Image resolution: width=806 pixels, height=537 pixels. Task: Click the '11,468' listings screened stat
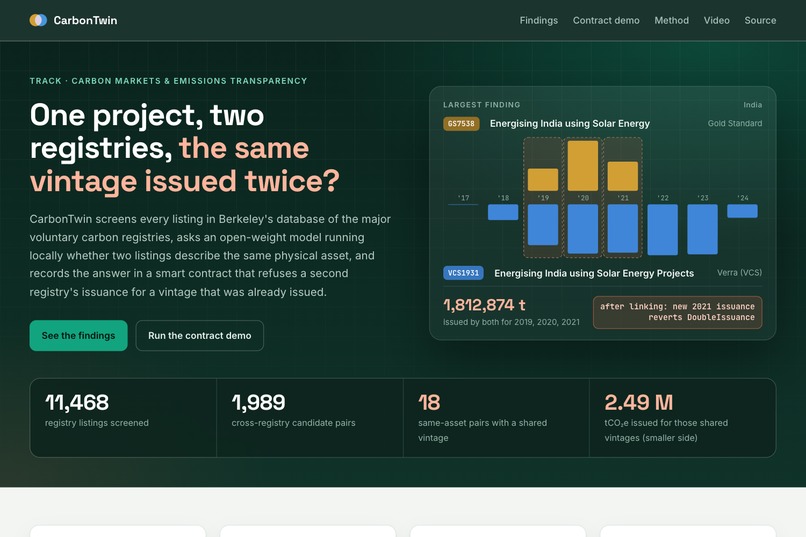[x=77, y=402]
